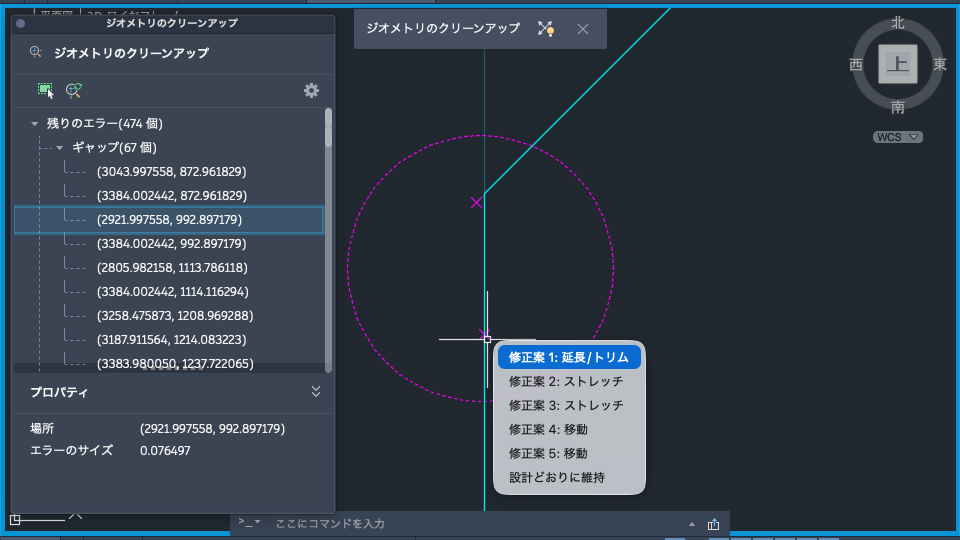Click 西 on the view compass
The image size is (960, 540).
856,64
